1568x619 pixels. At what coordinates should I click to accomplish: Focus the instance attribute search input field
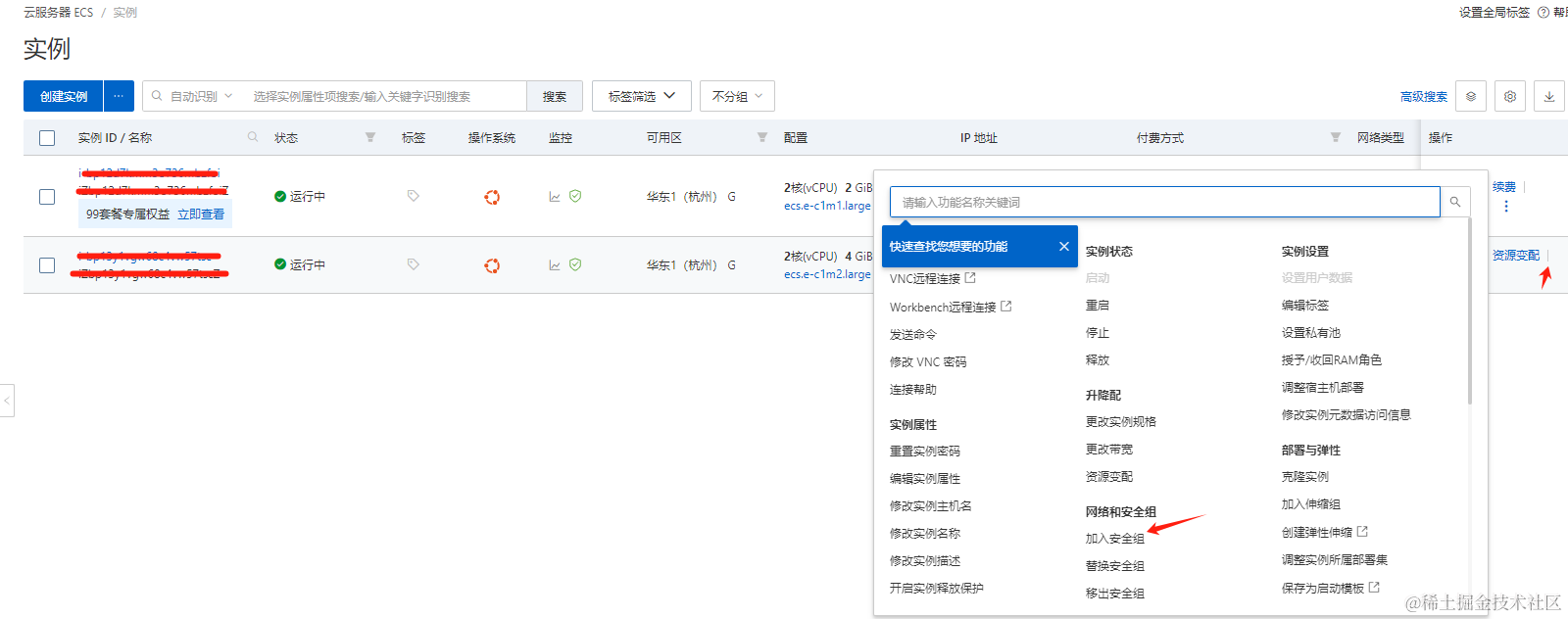(386, 96)
